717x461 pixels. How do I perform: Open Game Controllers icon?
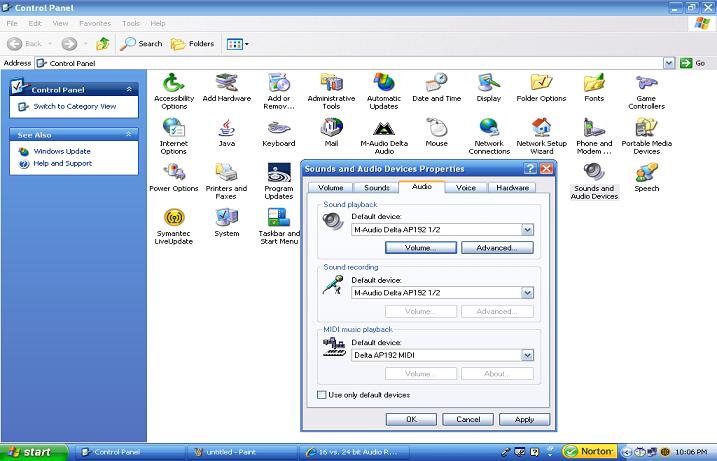click(x=647, y=91)
